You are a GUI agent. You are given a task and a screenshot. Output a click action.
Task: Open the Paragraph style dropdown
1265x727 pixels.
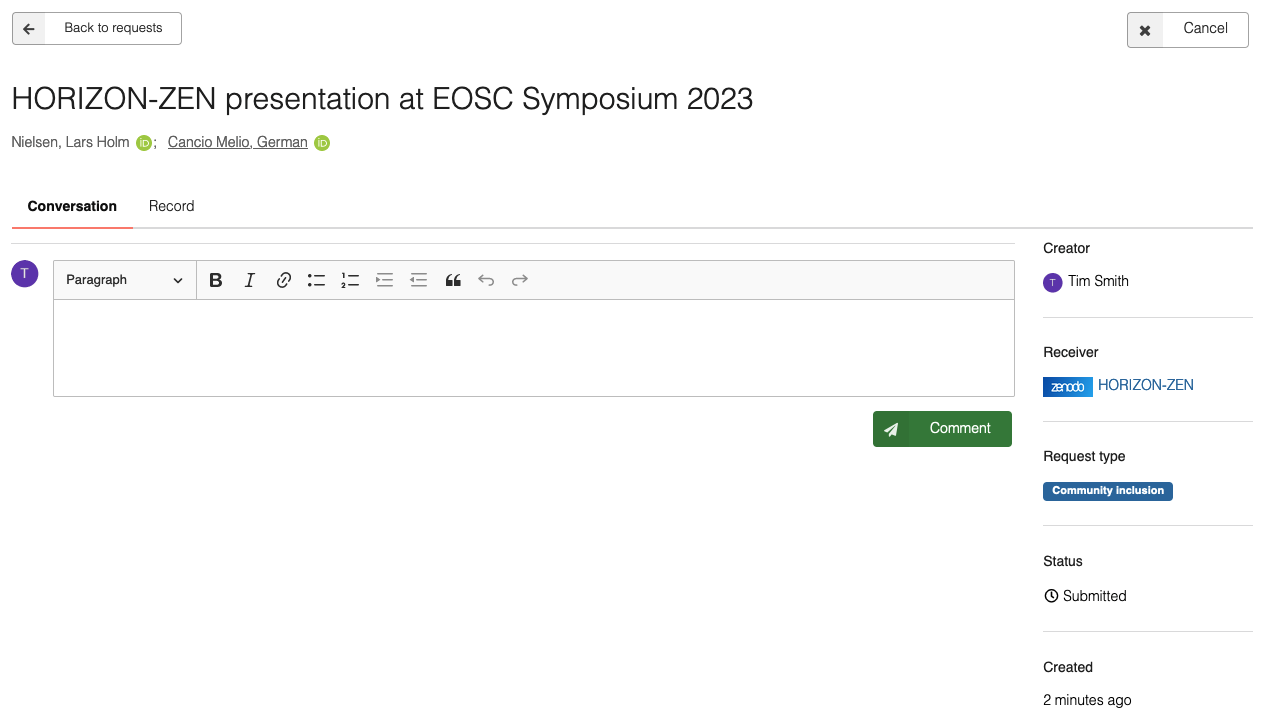point(124,280)
